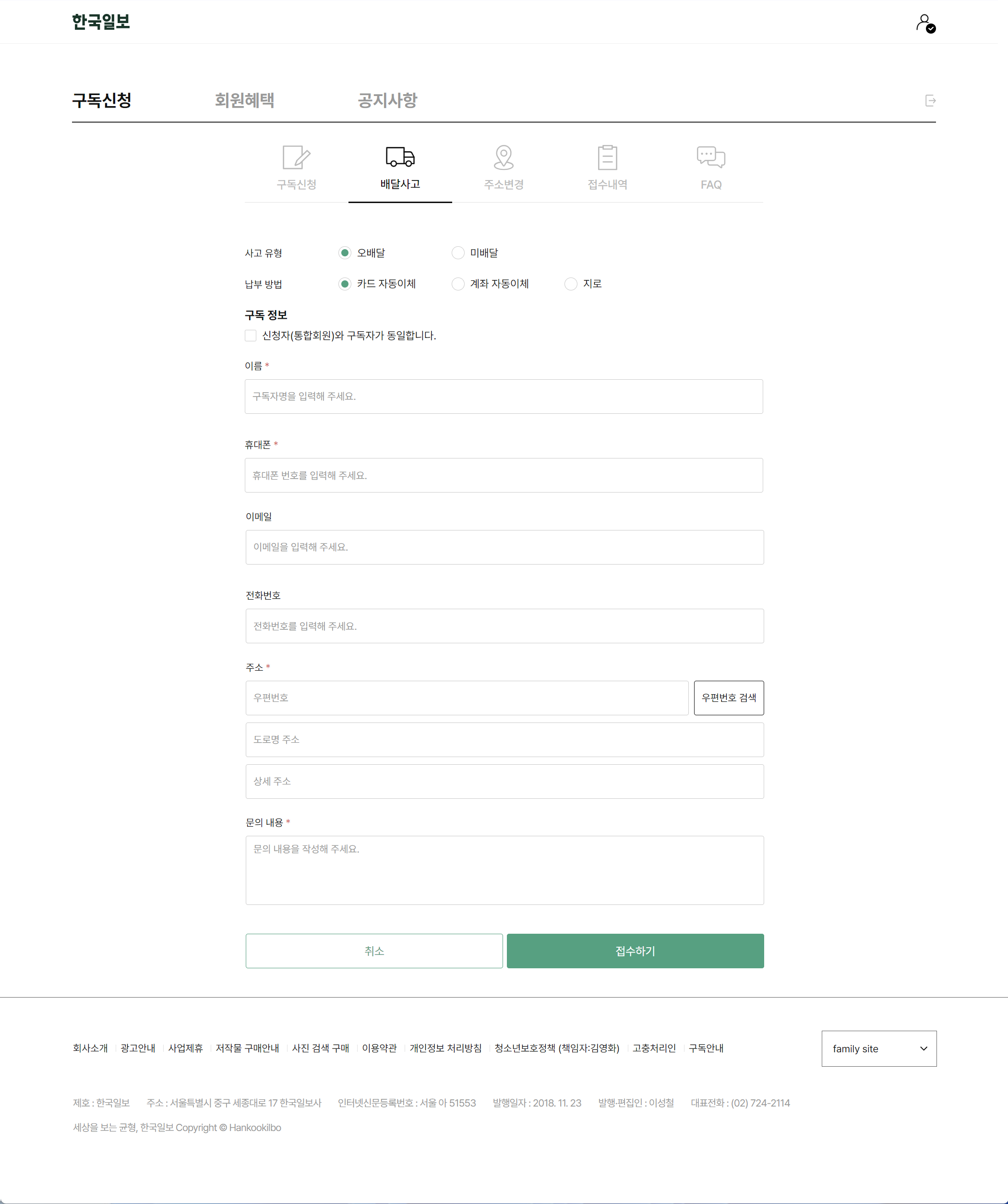Select the 배달사고 truck icon
This screenshot has width=1008, height=1204.
pos(400,157)
